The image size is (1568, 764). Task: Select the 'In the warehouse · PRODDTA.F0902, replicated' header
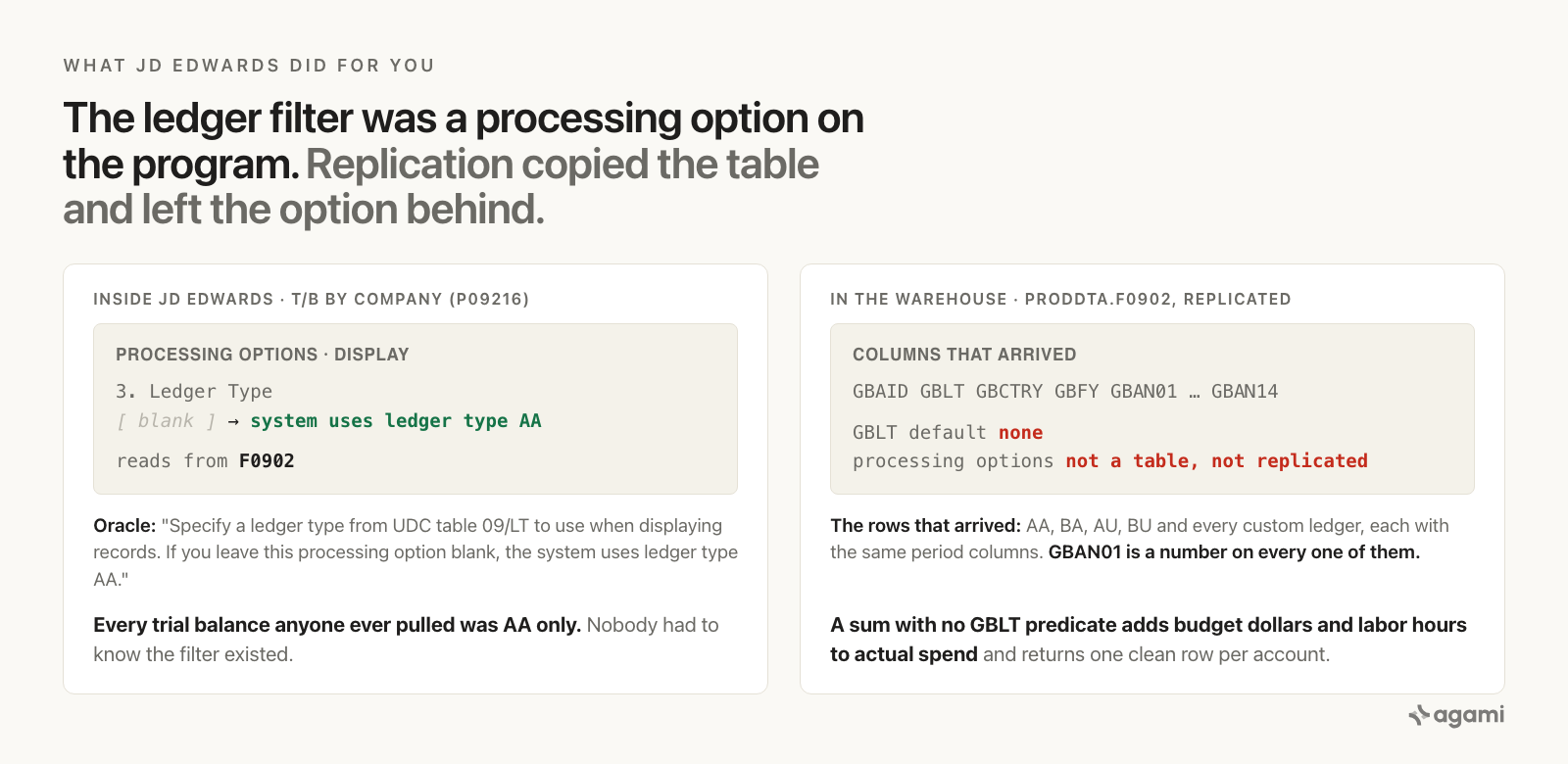coord(1060,300)
